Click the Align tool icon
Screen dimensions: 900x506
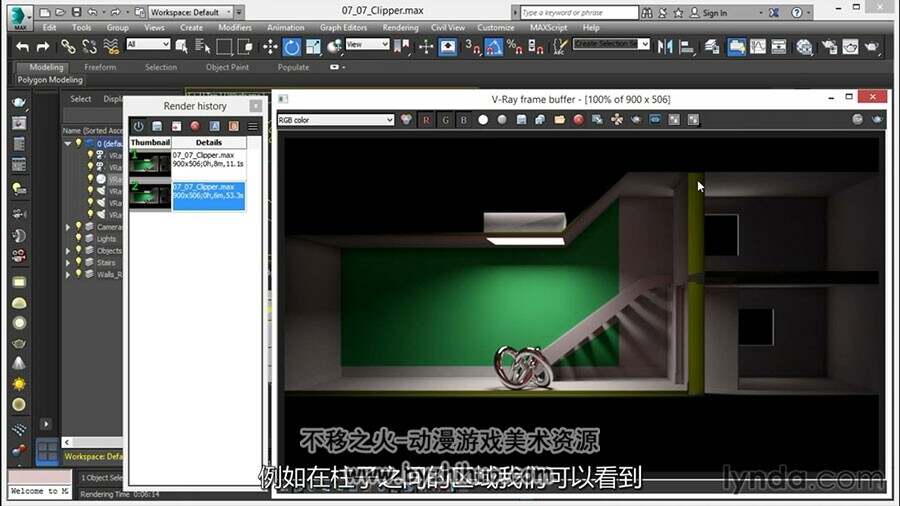[686, 46]
